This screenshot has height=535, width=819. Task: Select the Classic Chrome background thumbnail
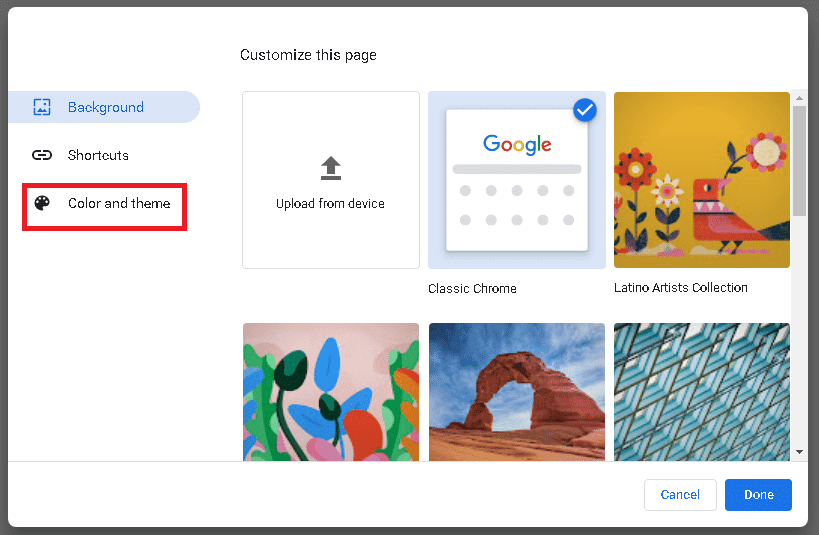pos(517,180)
